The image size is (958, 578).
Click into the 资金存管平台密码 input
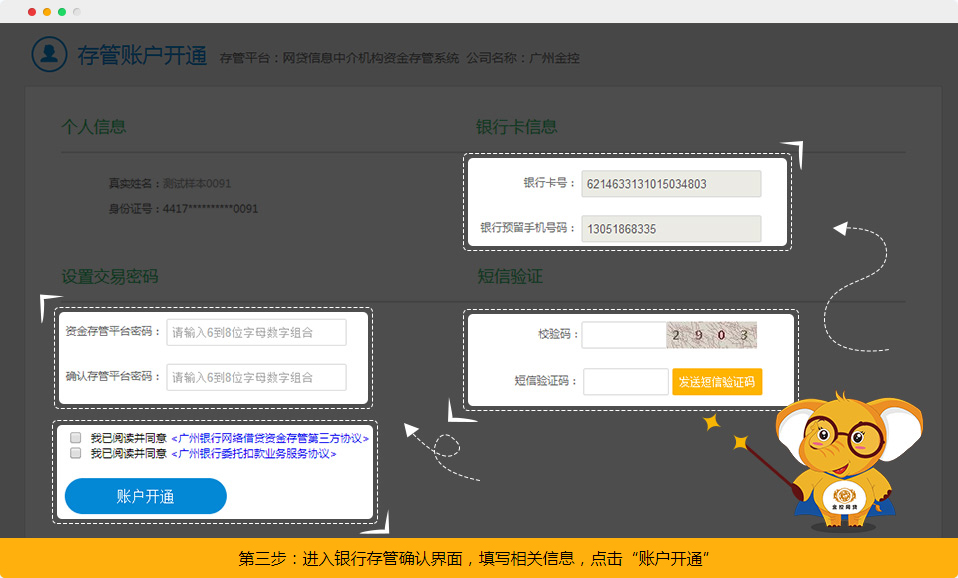(x=256, y=332)
